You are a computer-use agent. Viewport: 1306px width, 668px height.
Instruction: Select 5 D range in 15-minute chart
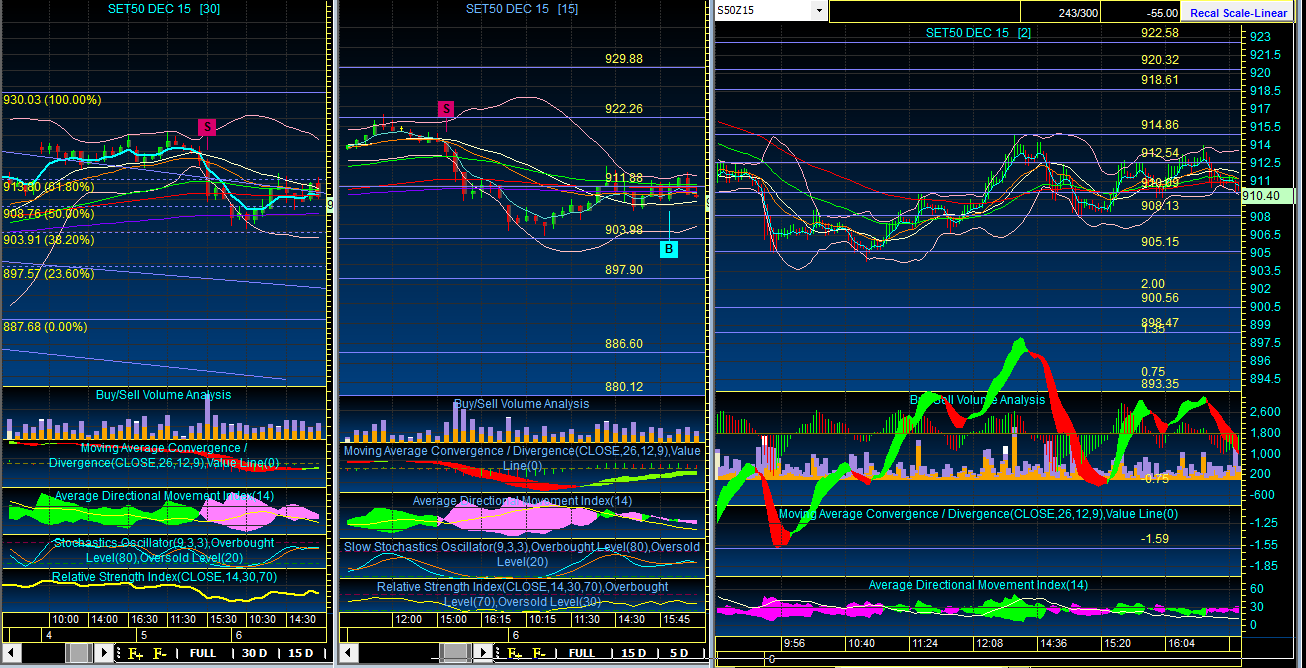[680, 653]
